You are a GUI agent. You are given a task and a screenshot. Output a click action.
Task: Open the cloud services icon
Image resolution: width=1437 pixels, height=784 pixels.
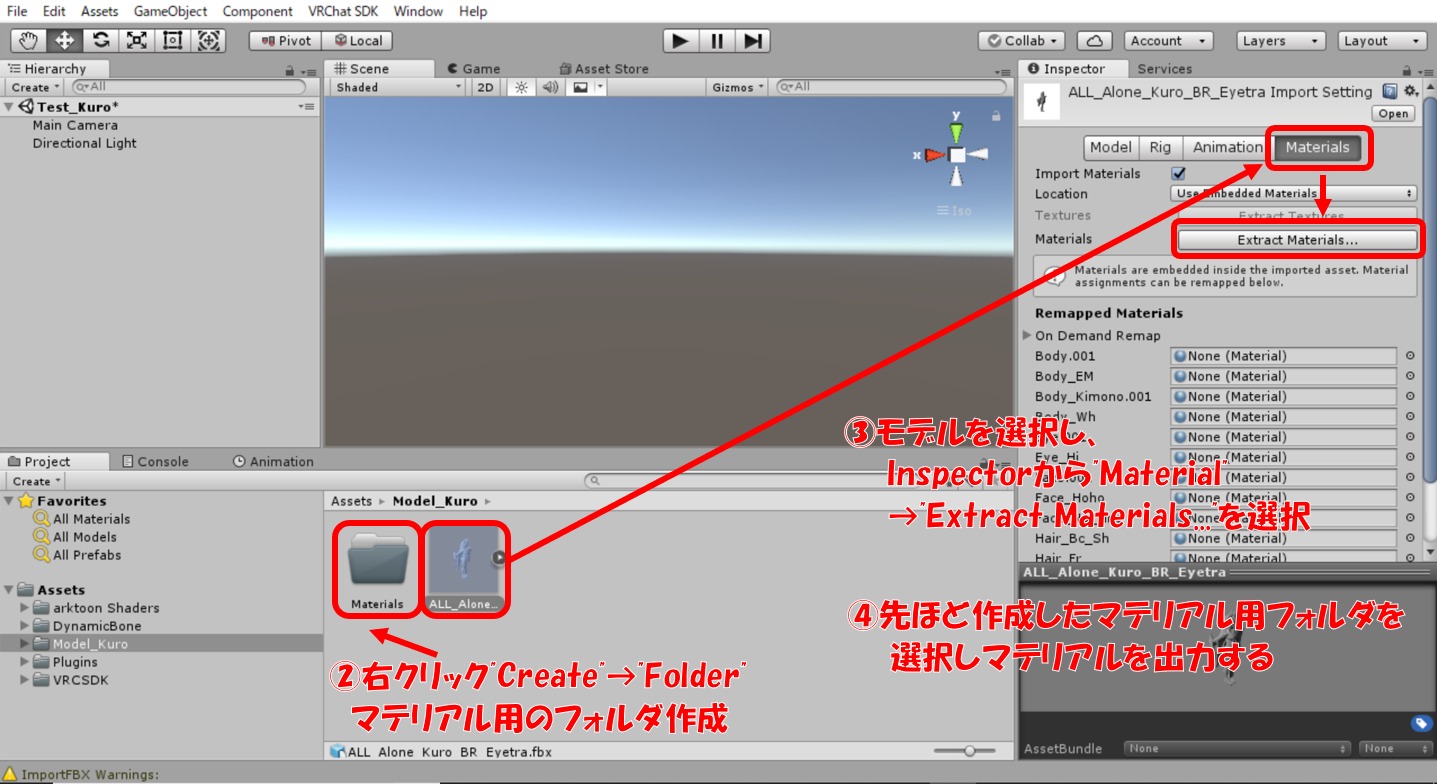pyautogui.click(x=1095, y=41)
